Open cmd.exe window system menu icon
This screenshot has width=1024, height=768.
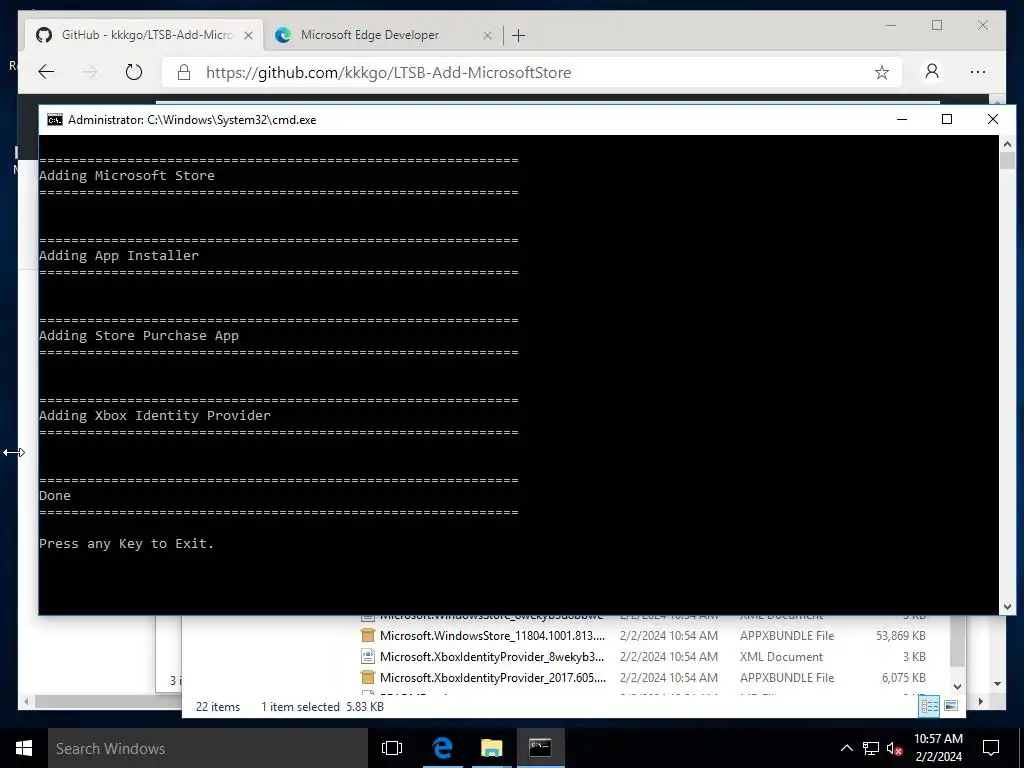55,120
